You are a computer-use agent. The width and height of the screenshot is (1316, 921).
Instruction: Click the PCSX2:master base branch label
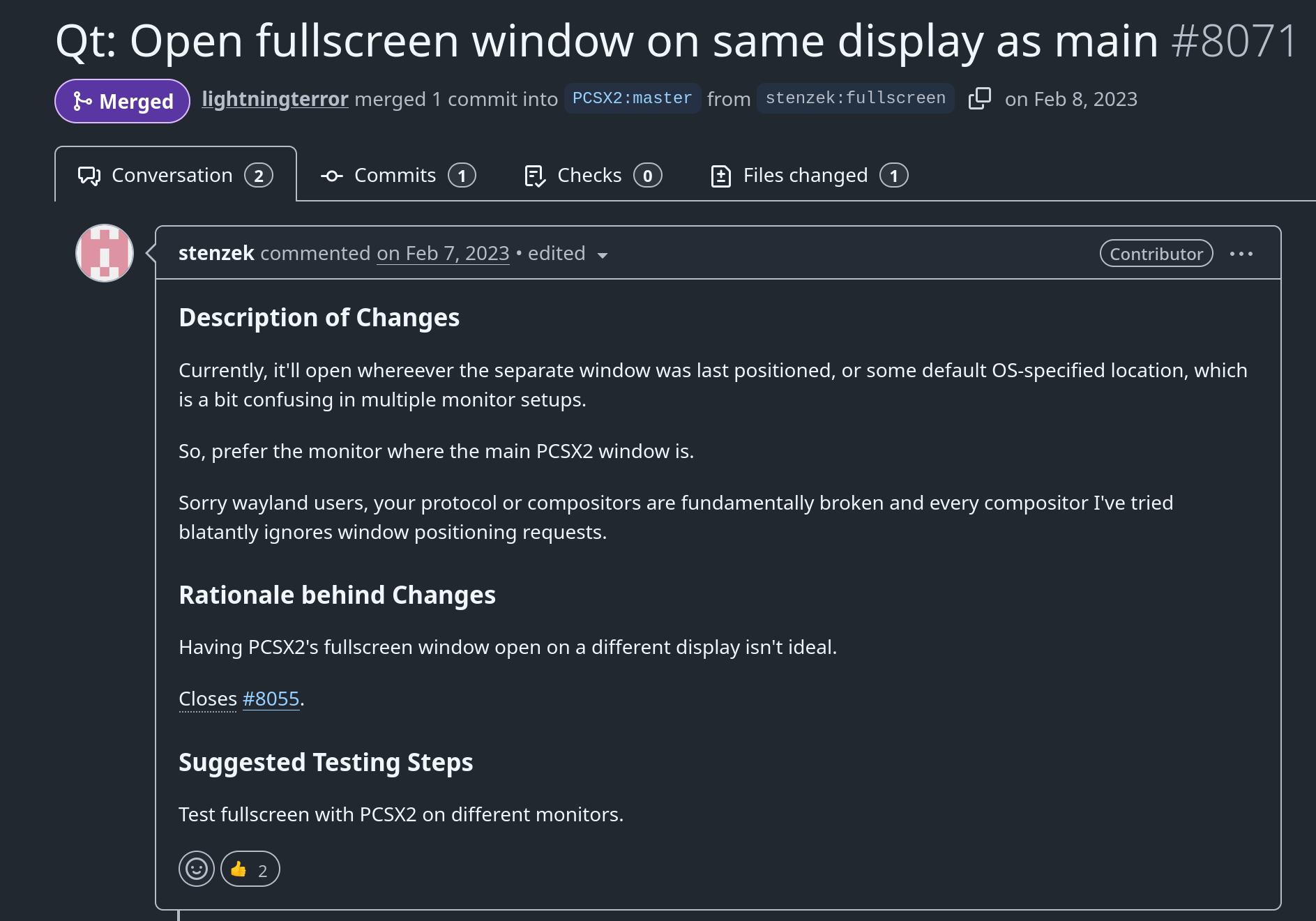[x=632, y=98]
